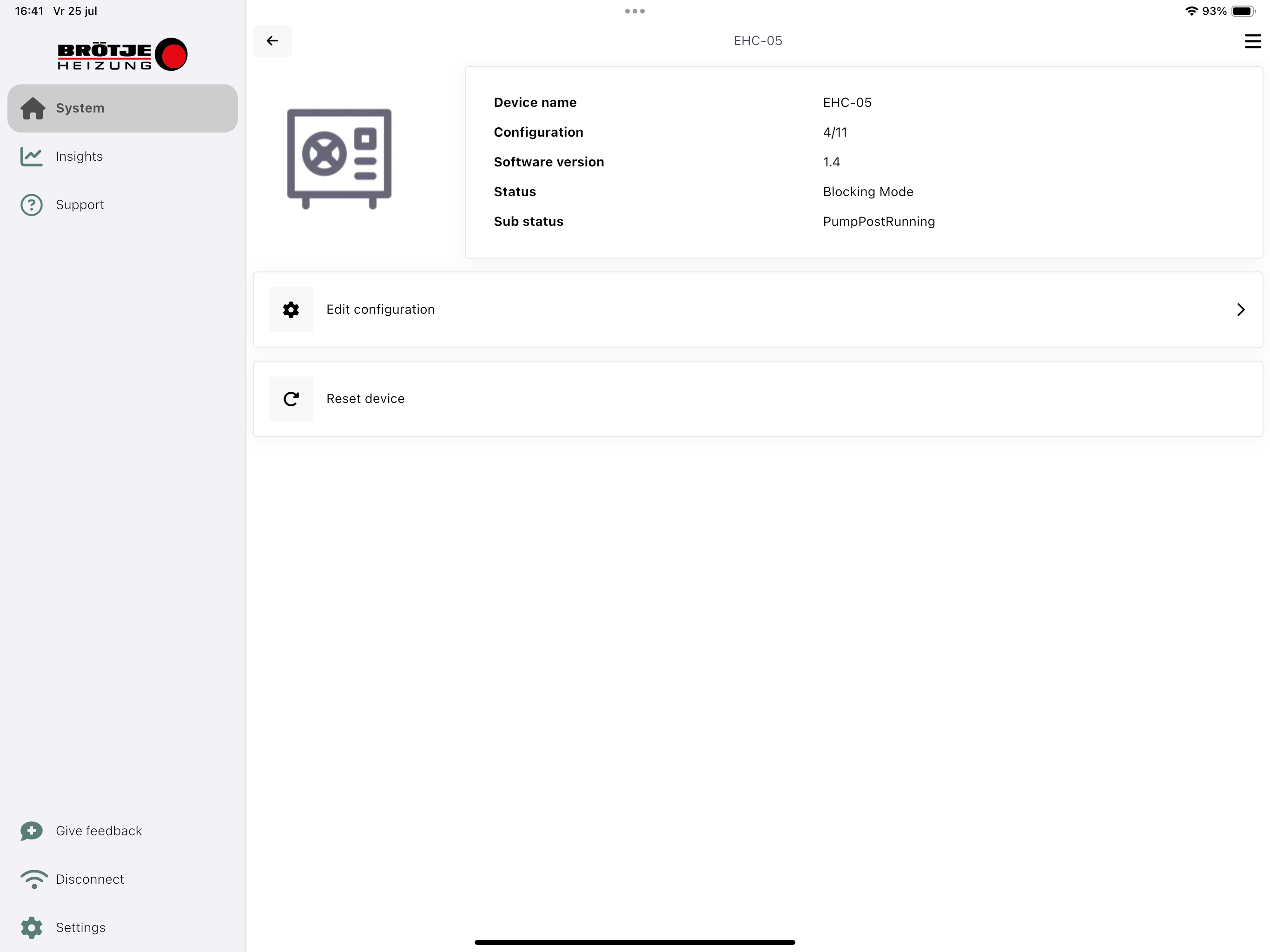Open the Insights menu label

[79, 156]
